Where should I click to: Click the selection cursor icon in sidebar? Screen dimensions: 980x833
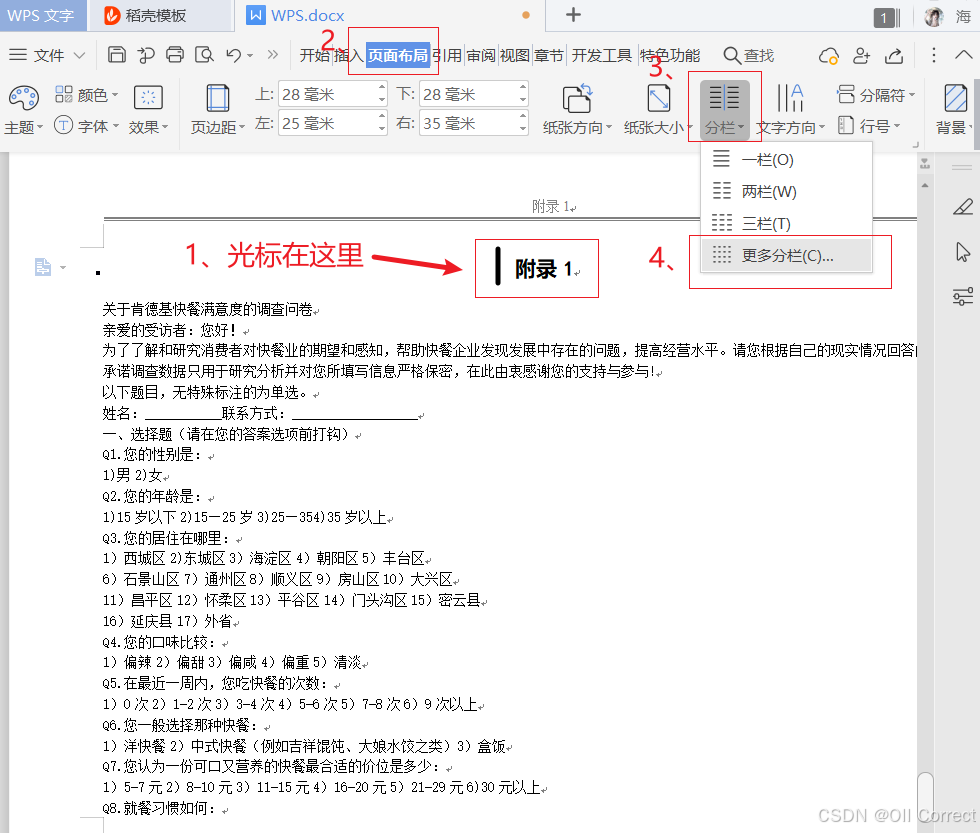click(962, 251)
